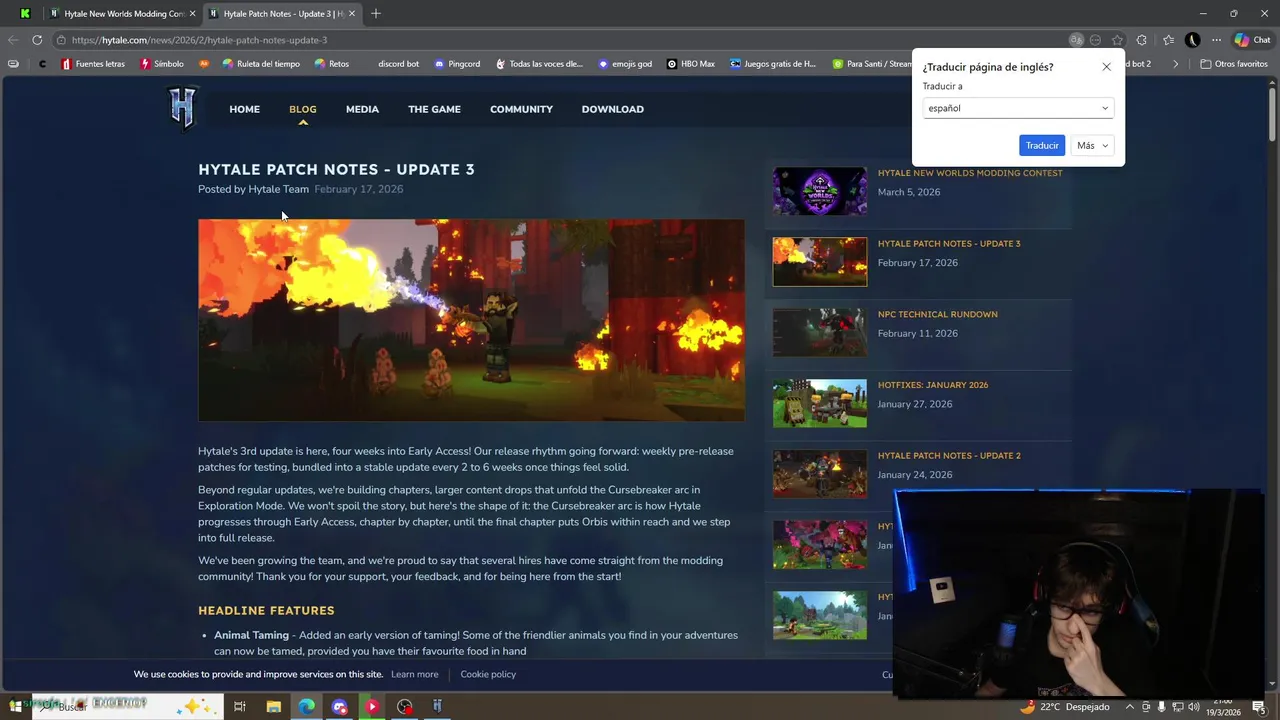Open the MEDIA nav item
Screen dimensions: 1280x720
coord(362,109)
